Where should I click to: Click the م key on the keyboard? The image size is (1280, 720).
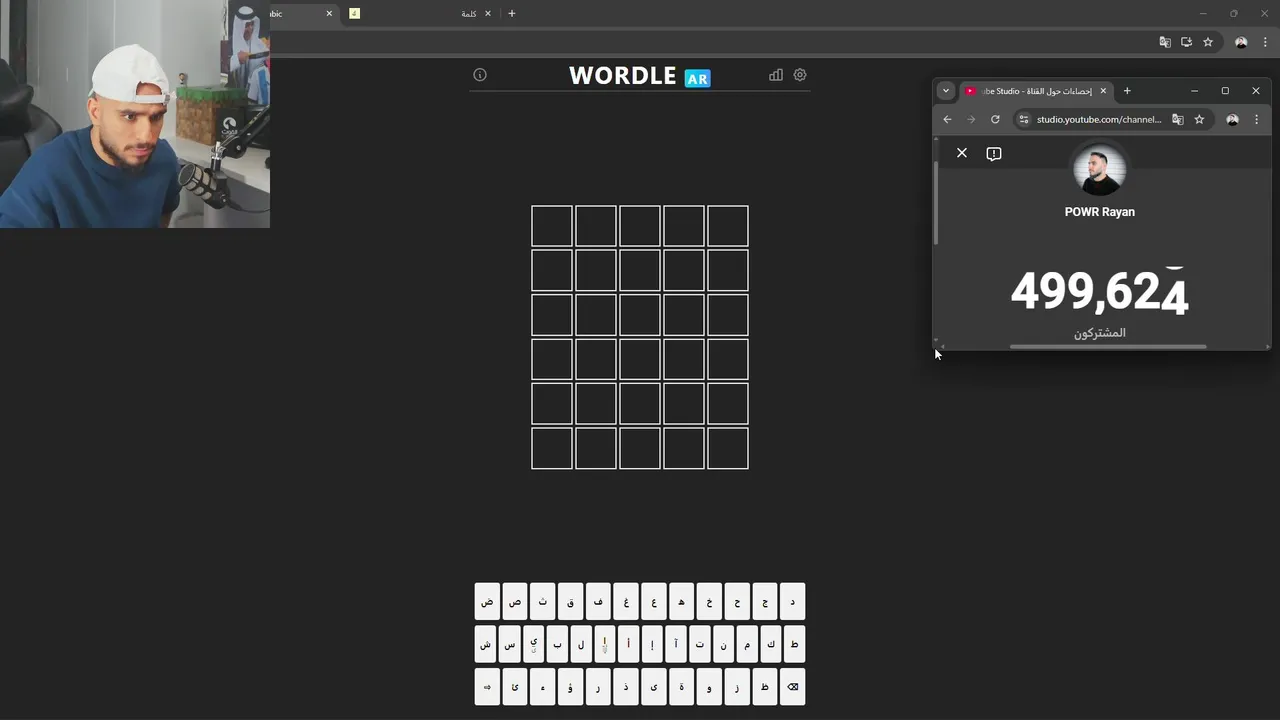coord(747,644)
